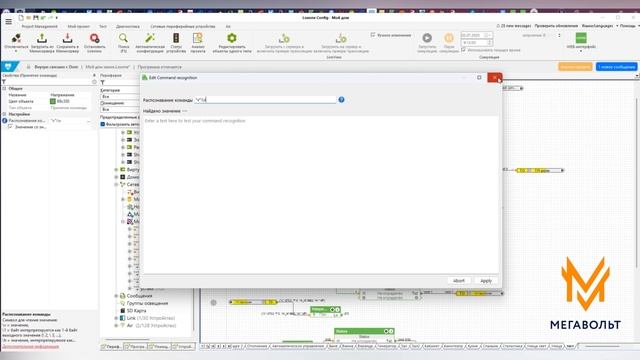Toggle the manual changes checkbox in ribbon
Image resolution: width=640 pixels, height=360 pixels.
click(x=373, y=35)
